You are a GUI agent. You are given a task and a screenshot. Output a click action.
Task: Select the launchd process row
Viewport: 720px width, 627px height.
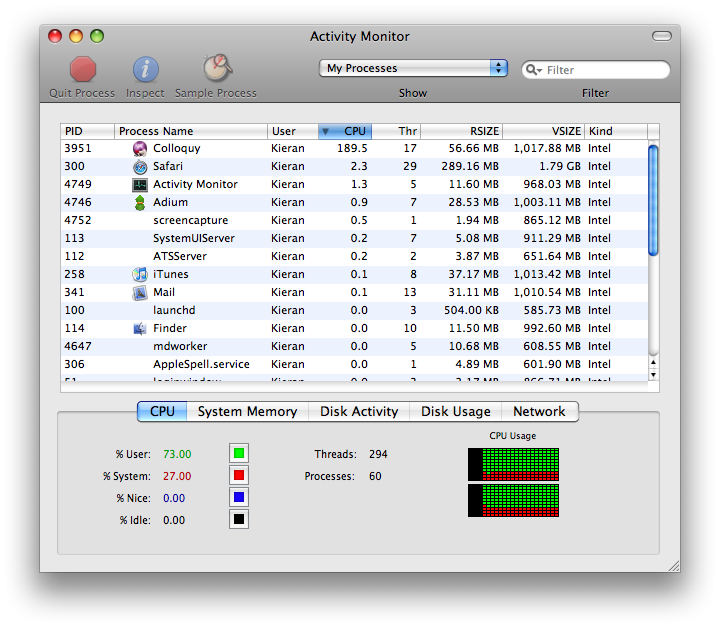(354, 311)
